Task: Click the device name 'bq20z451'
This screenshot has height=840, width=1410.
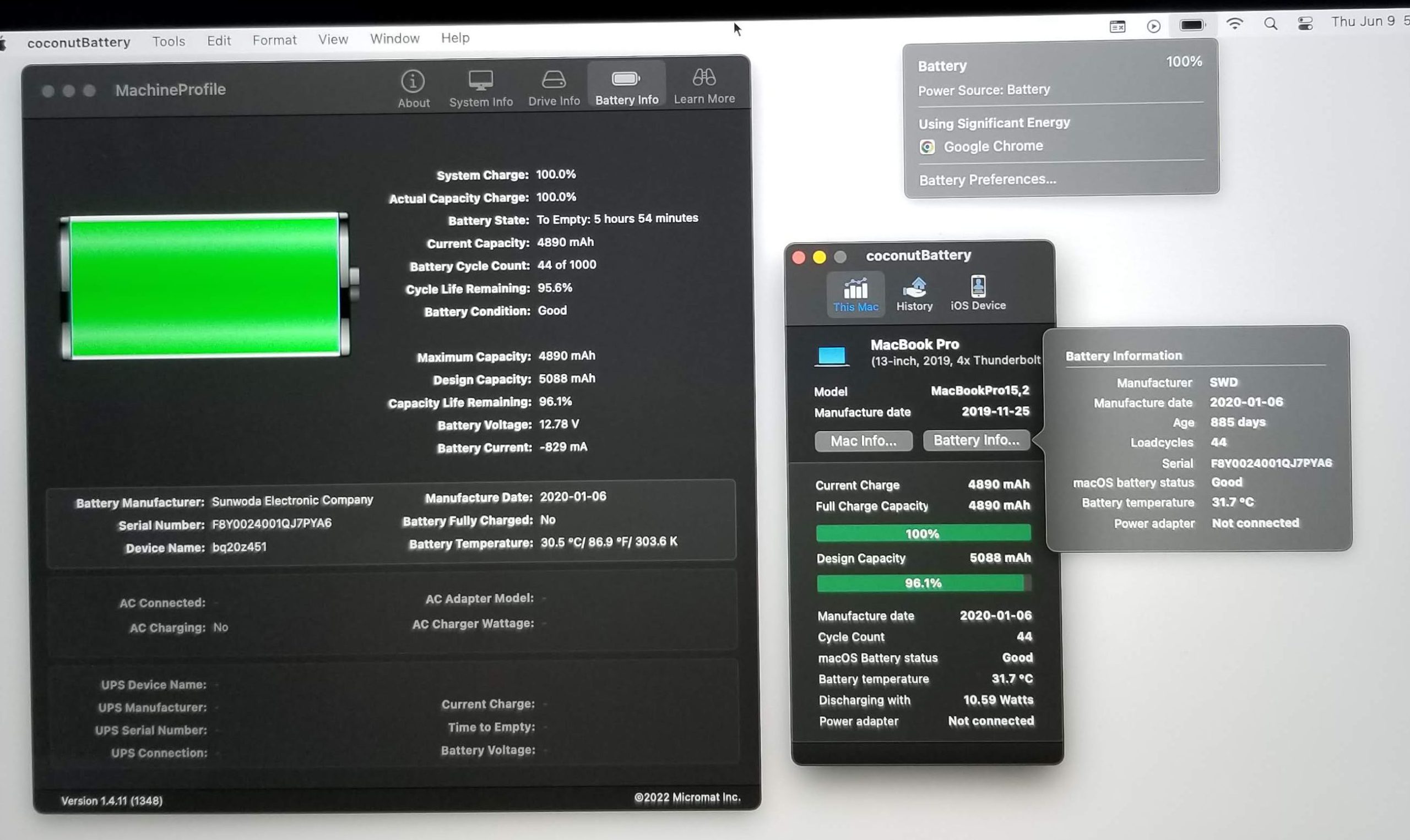Action: pyautogui.click(x=239, y=547)
